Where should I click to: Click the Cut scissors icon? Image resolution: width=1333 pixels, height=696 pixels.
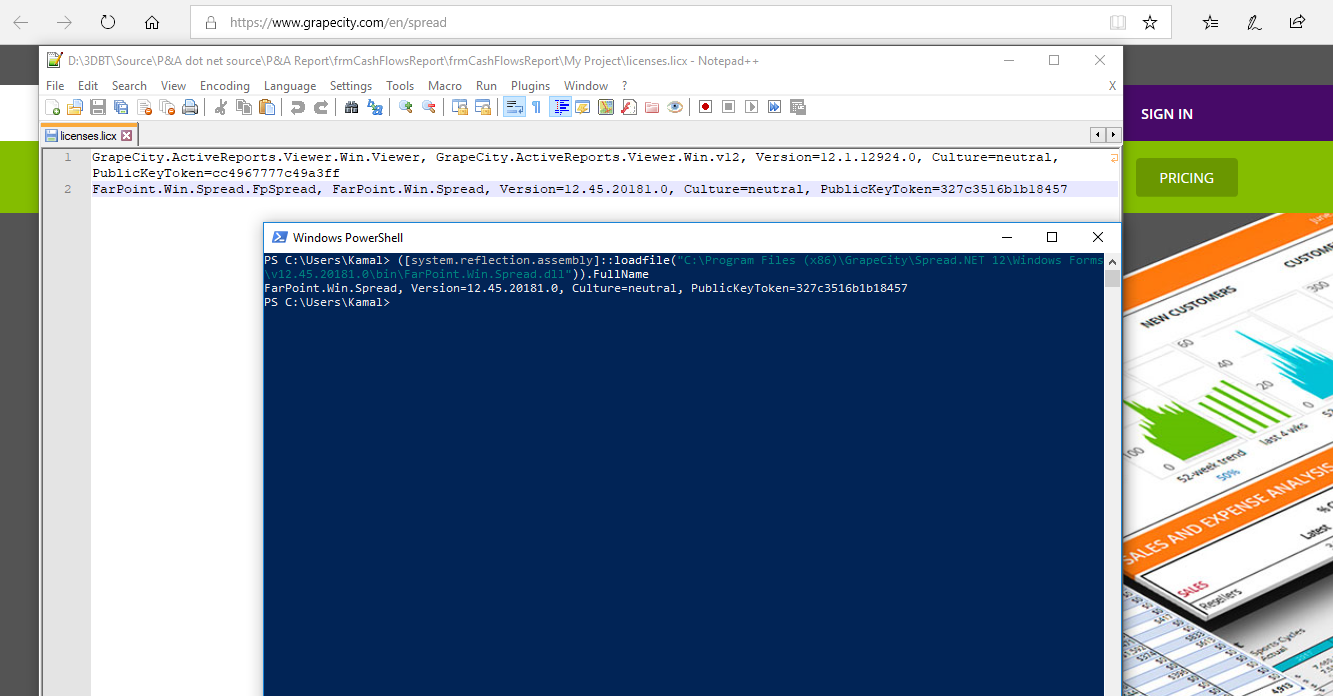click(221, 107)
